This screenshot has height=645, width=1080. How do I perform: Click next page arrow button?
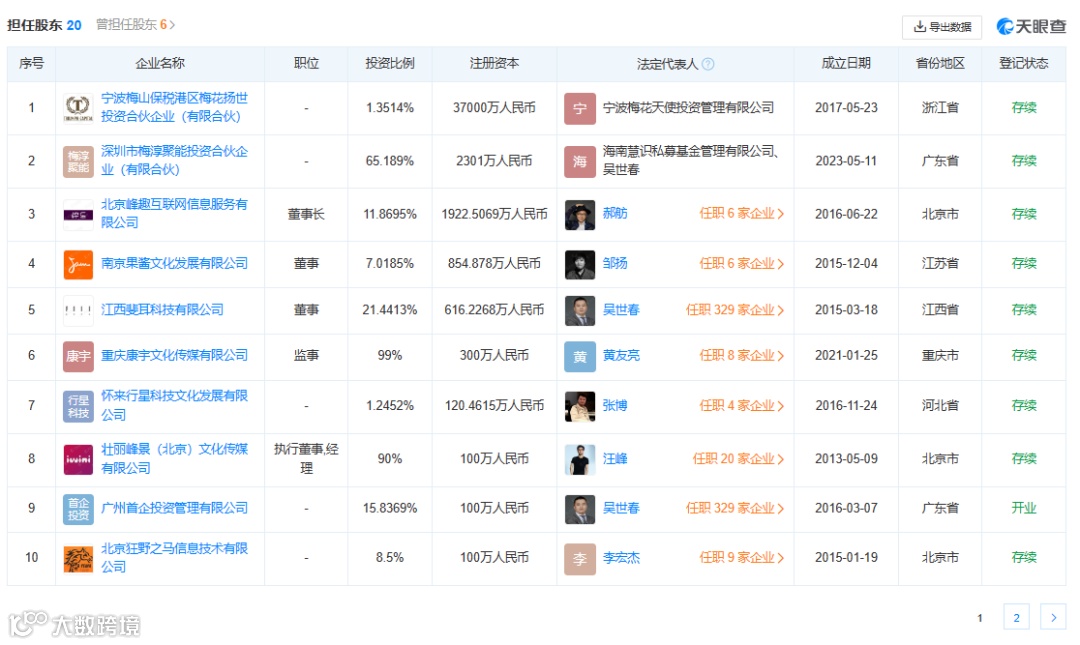coord(1053,617)
